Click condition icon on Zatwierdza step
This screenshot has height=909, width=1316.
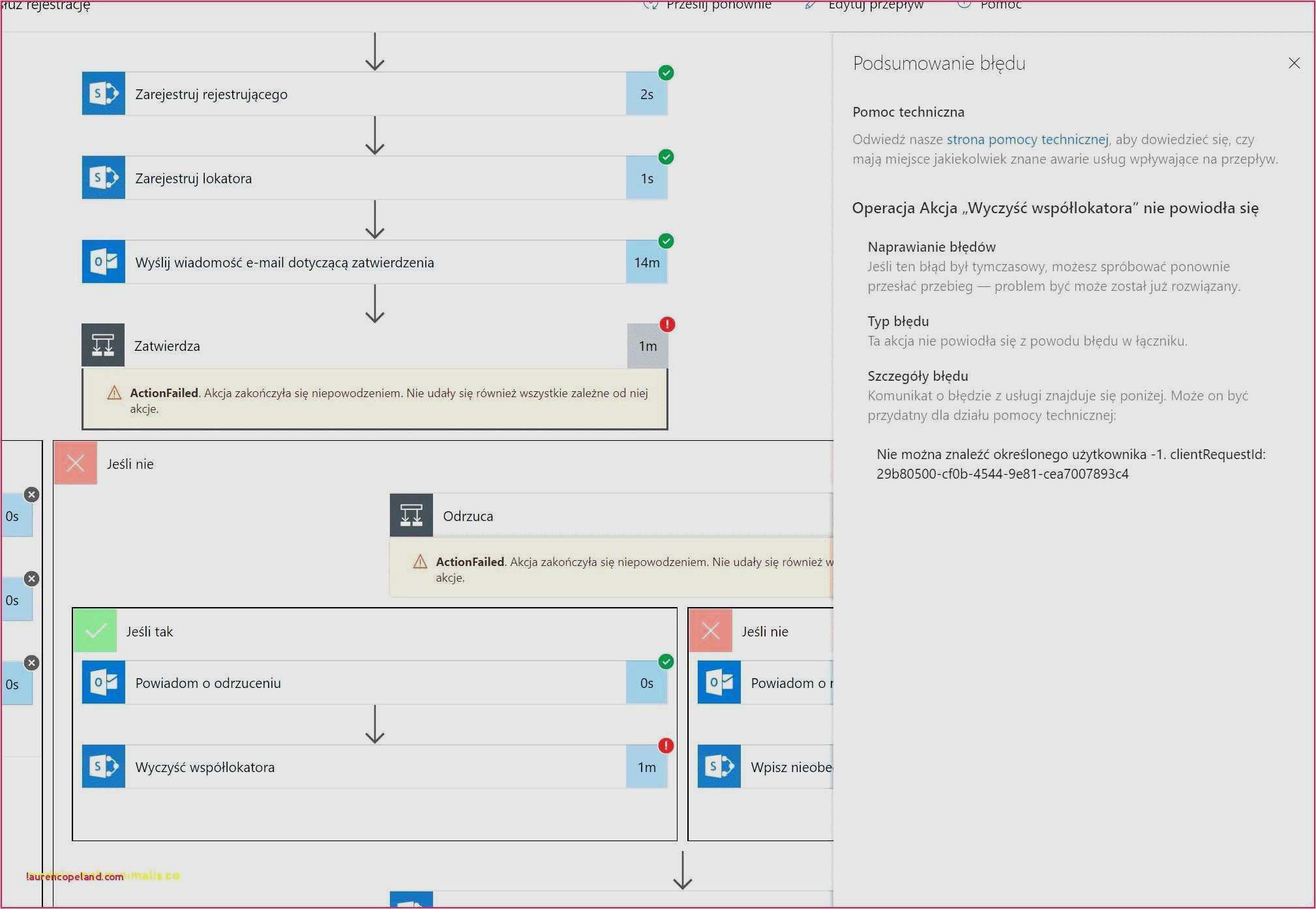click(x=103, y=346)
